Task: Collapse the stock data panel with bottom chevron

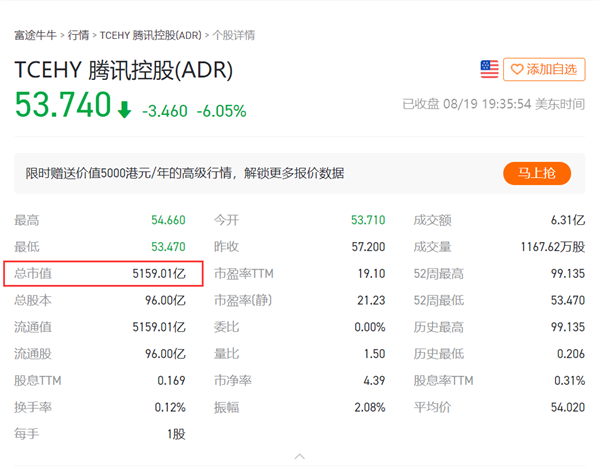Action: pos(299,456)
